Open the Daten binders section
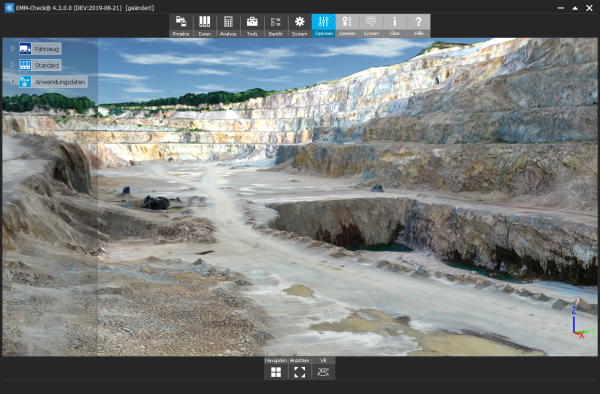This screenshot has height=394, width=600. coord(204,26)
